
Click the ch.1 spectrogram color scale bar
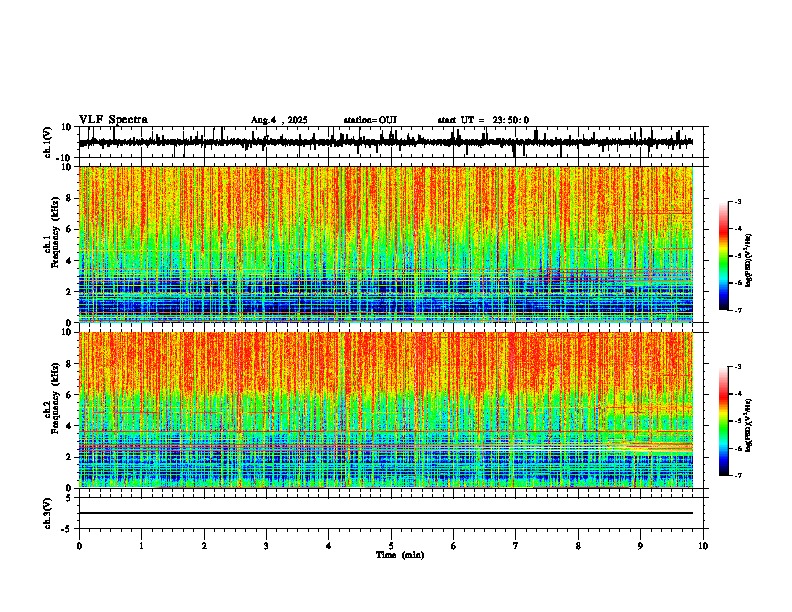[x=723, y=256]
